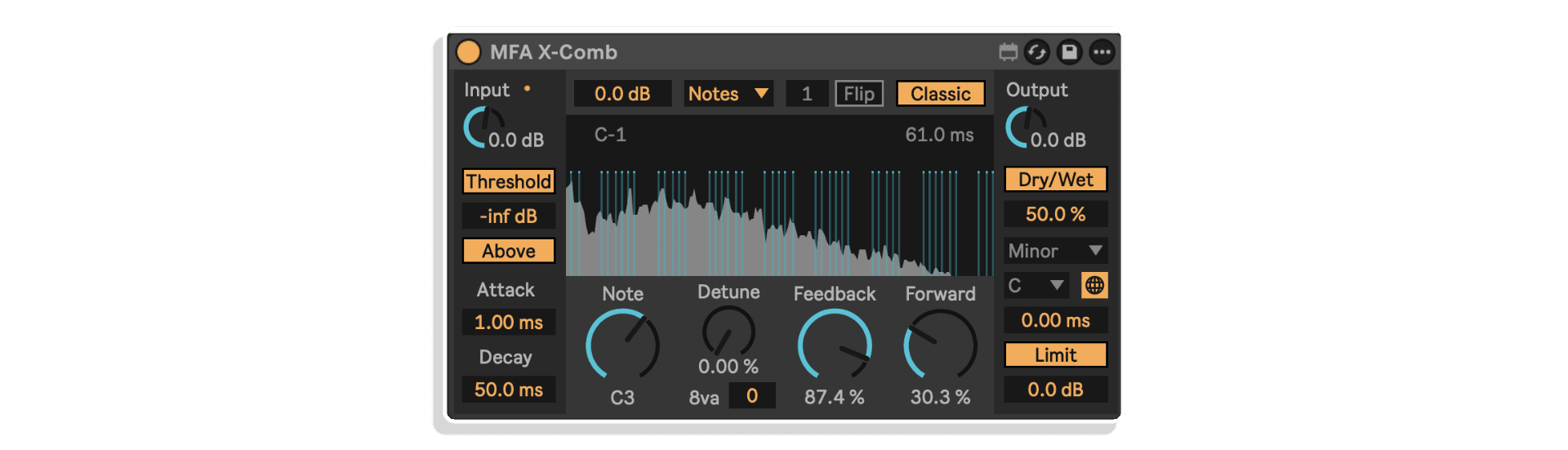
Task: Click the Decay 50.0 ms field
Action: click(509, 390)
